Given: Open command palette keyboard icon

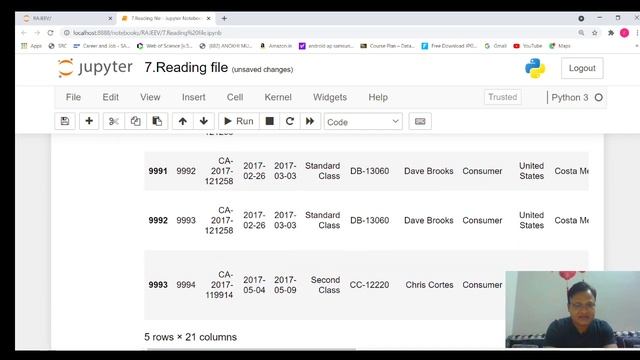Looking at the screenshot, I should (420, 121).
